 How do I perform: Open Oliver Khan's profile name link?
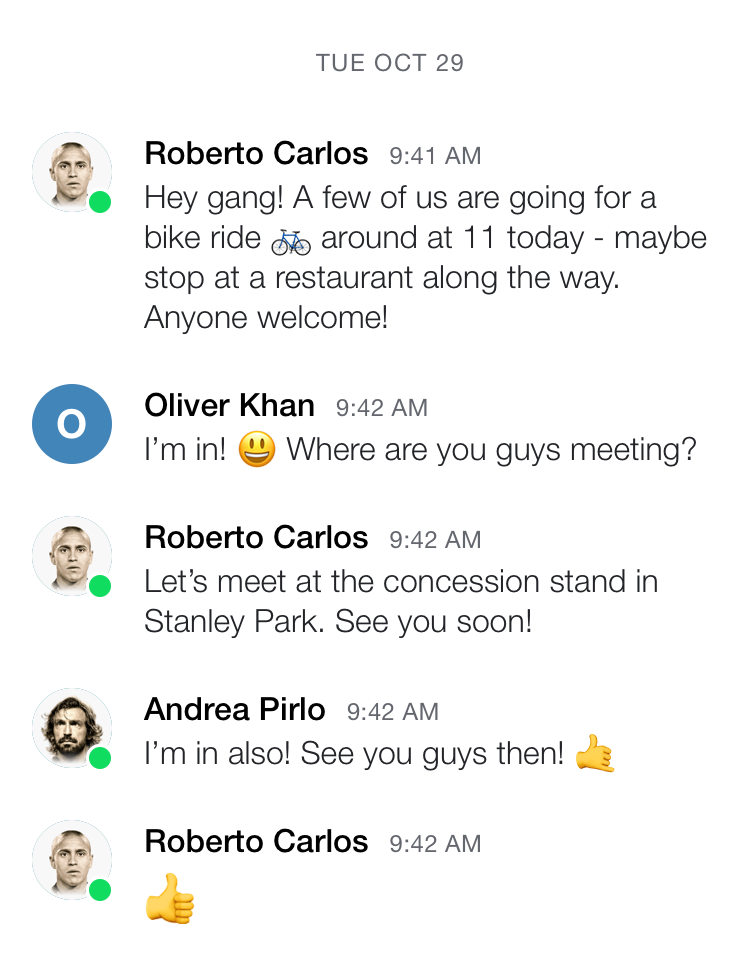click(x=229, y=406)
